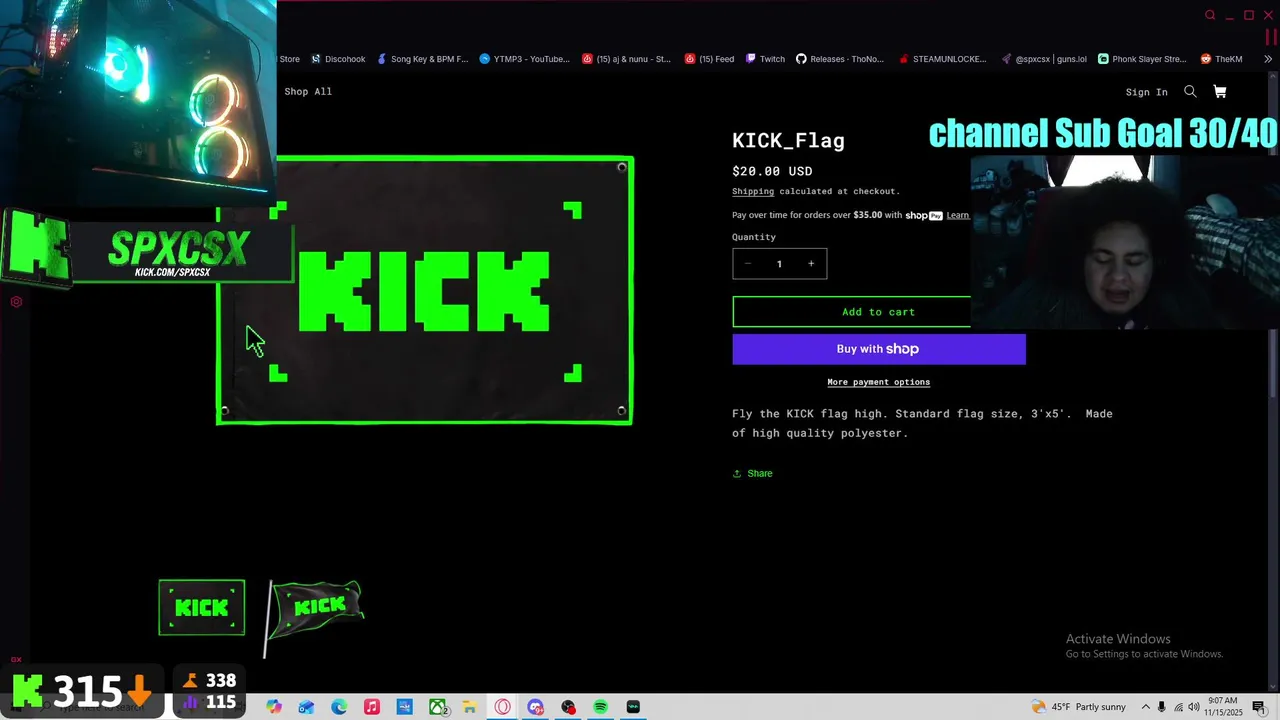This screenshot has height=720, width=1280.
Task: Open the YTMP3 YouTube bookmark
Action: (525, 59)
